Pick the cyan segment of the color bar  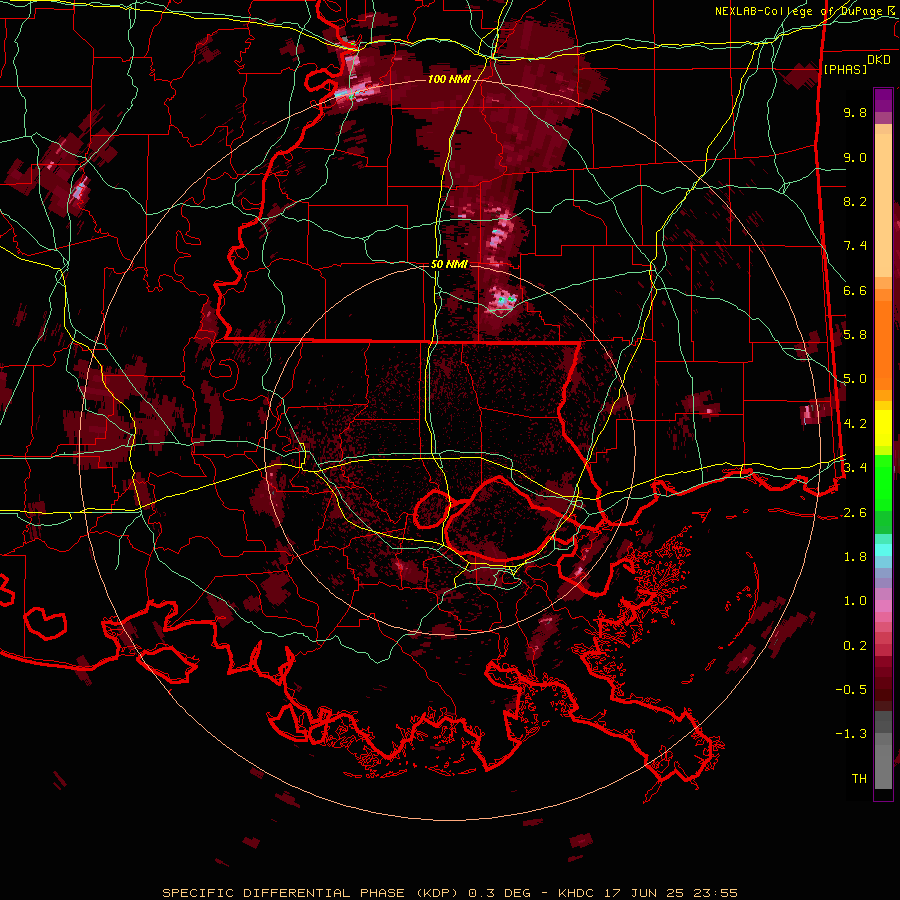(883, 550)
